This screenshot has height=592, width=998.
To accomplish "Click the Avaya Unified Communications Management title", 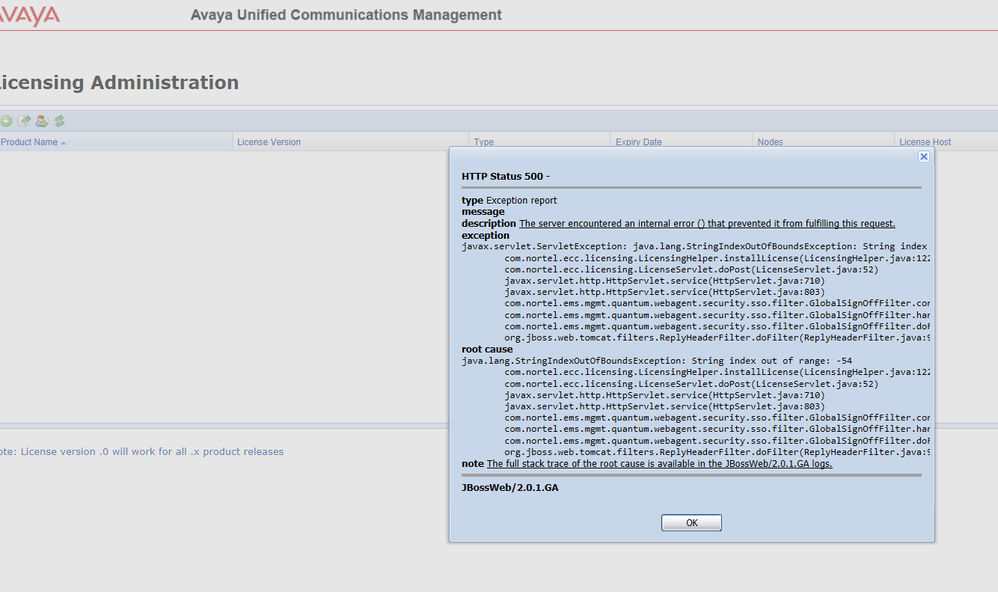I will click(x=346, y=15).
